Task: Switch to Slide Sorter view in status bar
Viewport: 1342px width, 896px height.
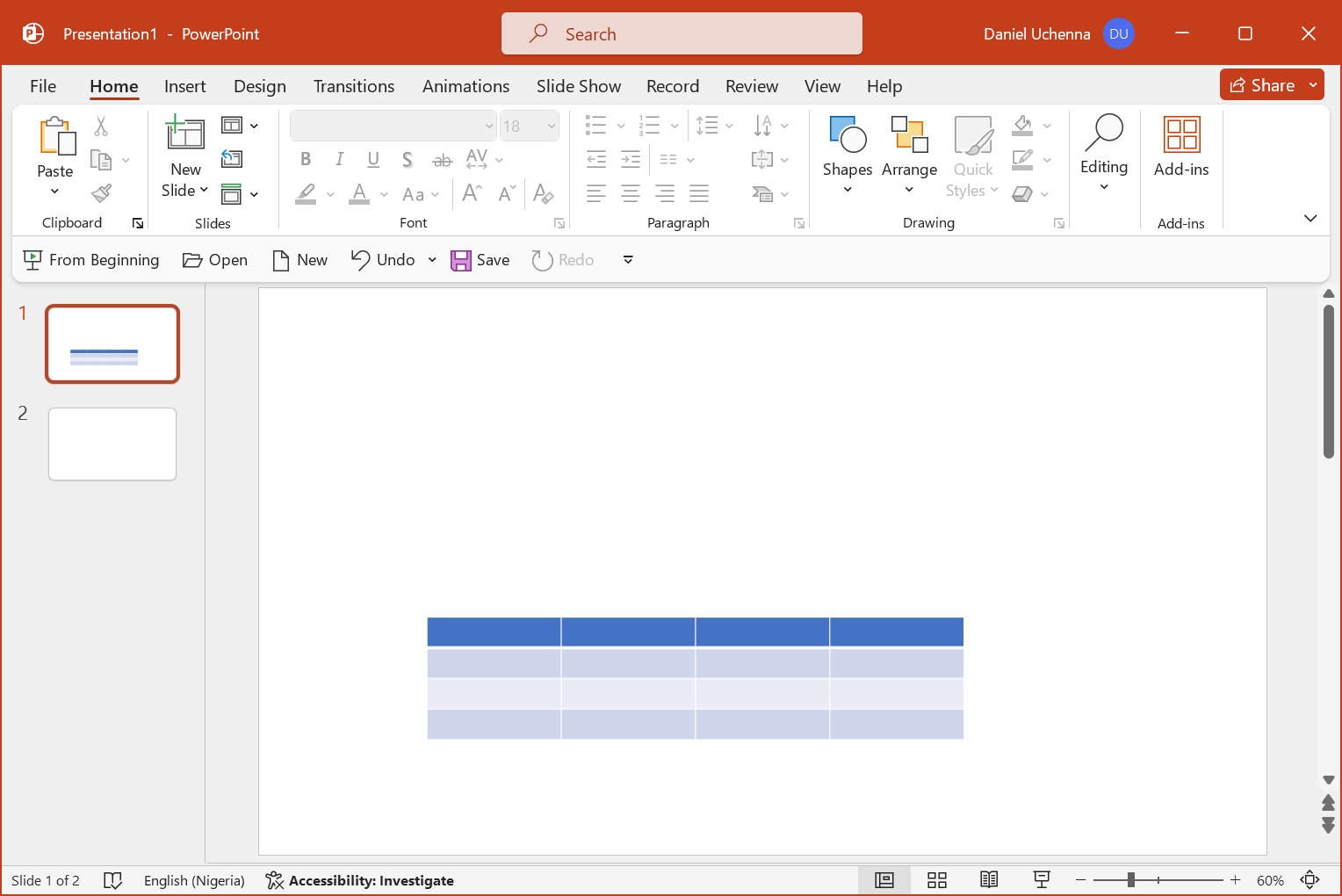Action: pyautogui.click(x=937, y=880)
